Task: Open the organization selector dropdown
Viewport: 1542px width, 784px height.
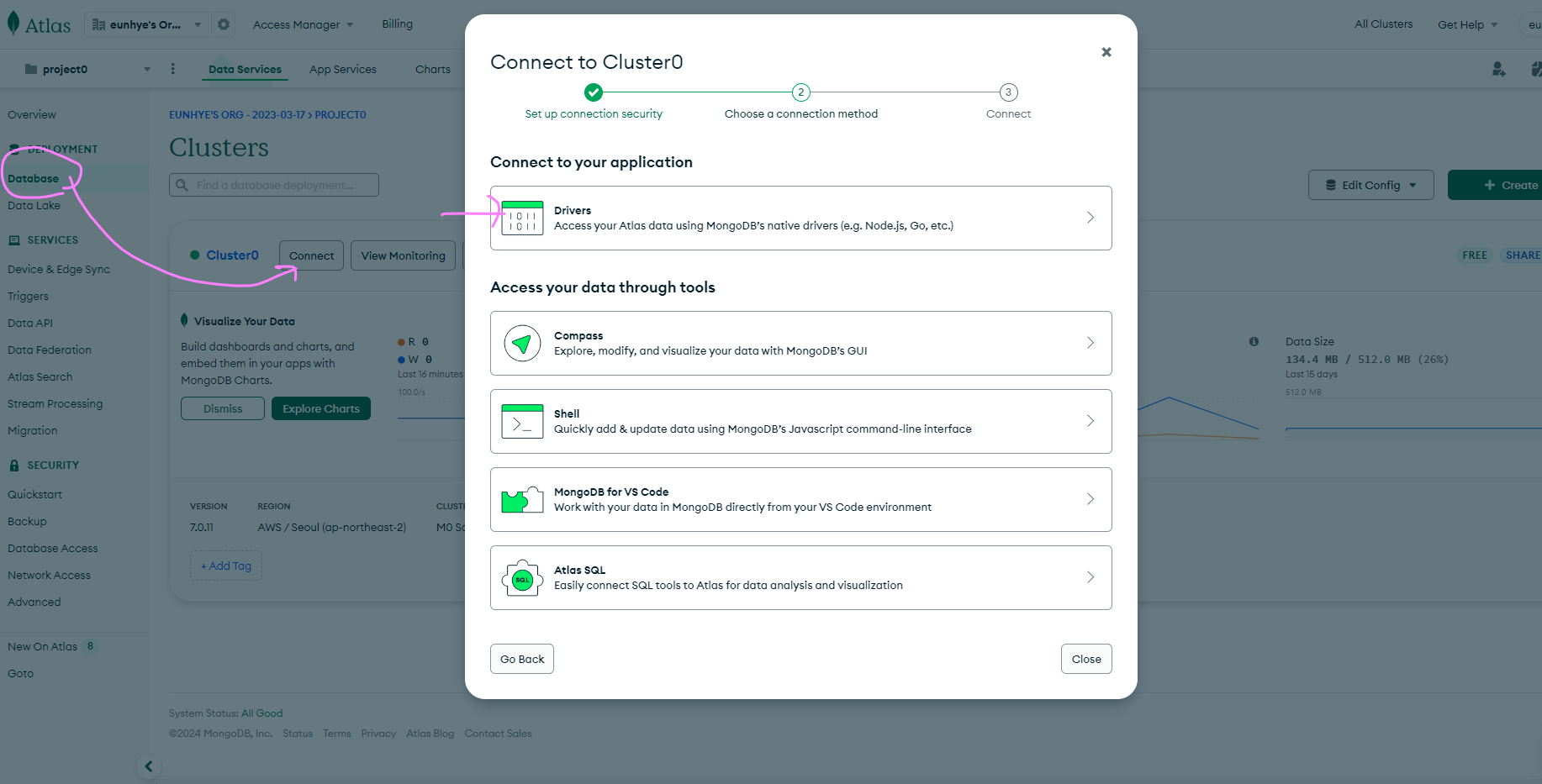Action: tap(147, 24)
